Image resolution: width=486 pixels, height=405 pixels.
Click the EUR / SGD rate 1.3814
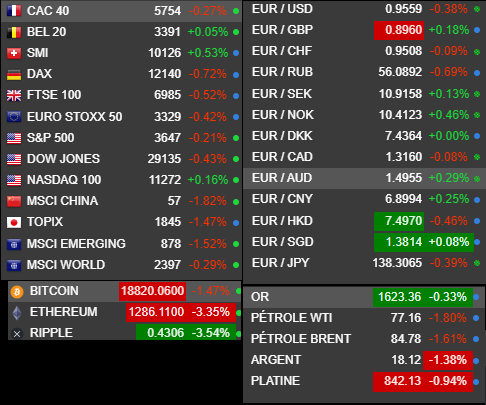404,242
